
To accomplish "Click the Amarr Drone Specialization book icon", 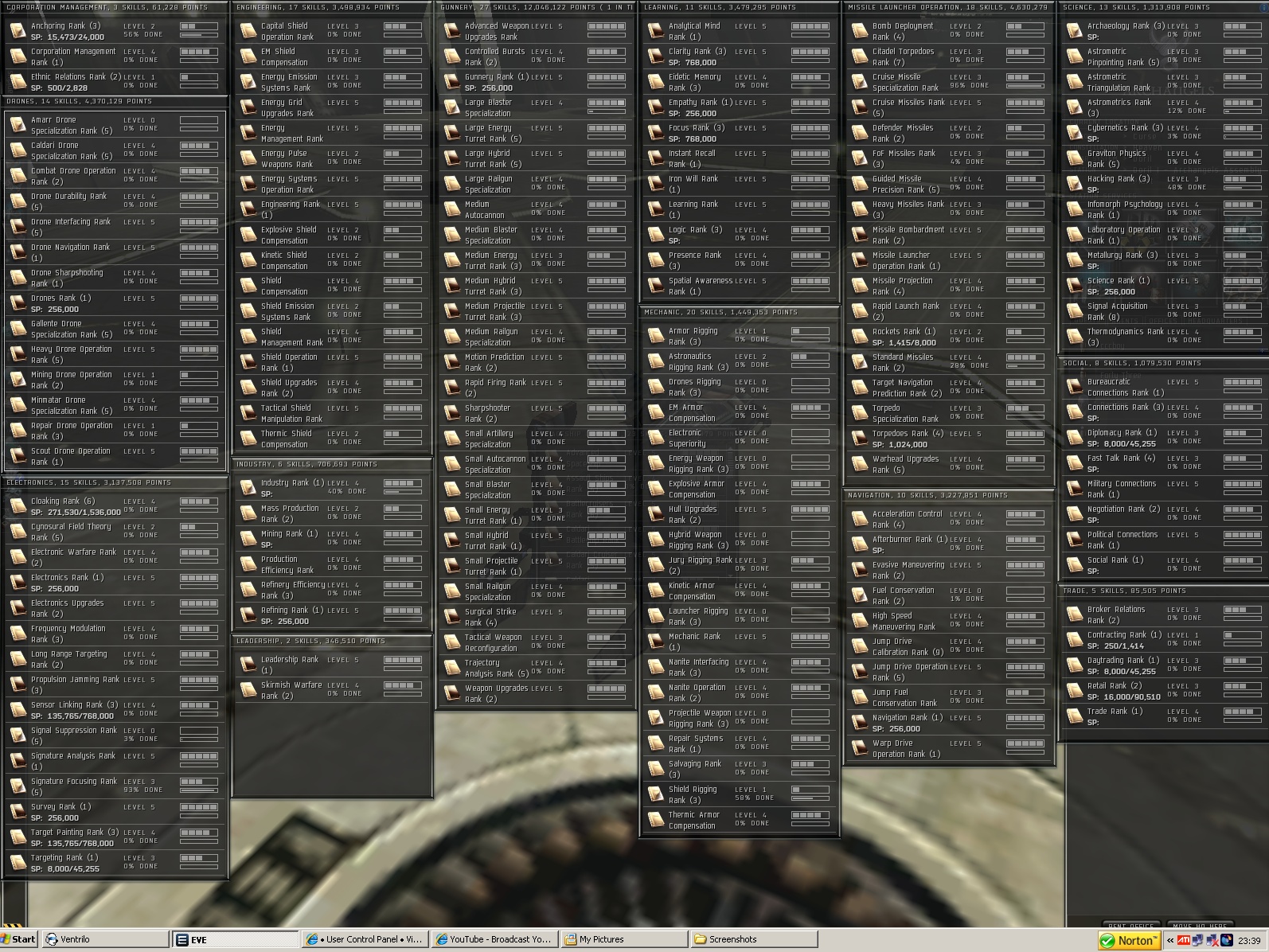I will [x=18, y=125].
